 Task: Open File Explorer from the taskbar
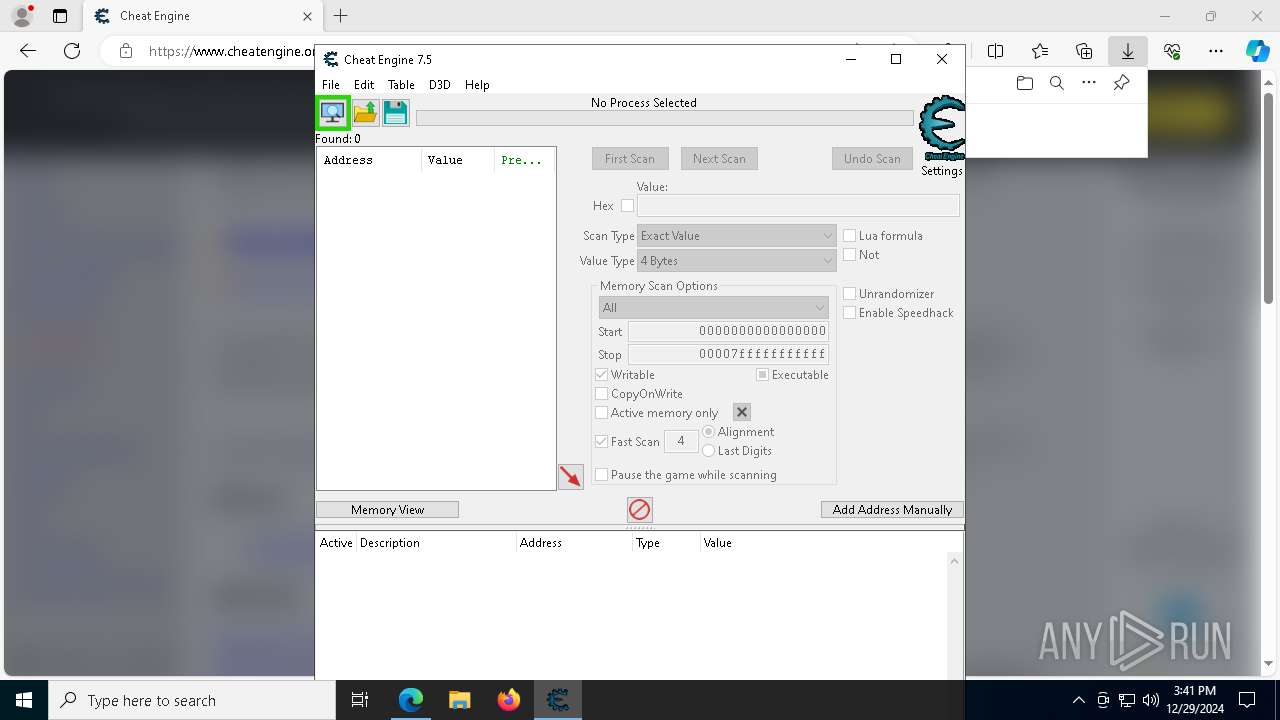click(460, 700)
